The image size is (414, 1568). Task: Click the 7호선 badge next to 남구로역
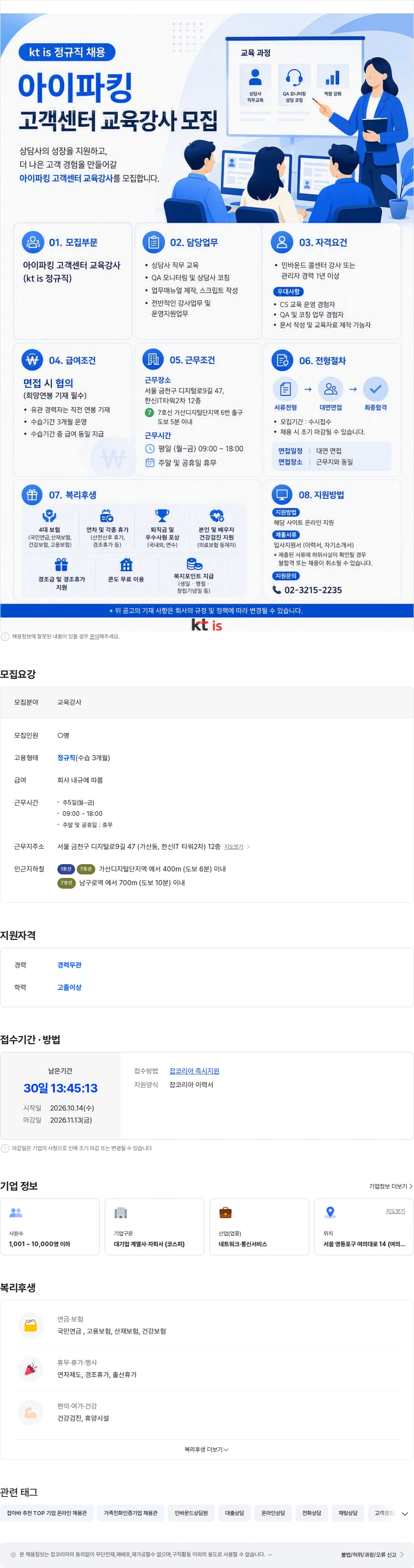[66, 883]
